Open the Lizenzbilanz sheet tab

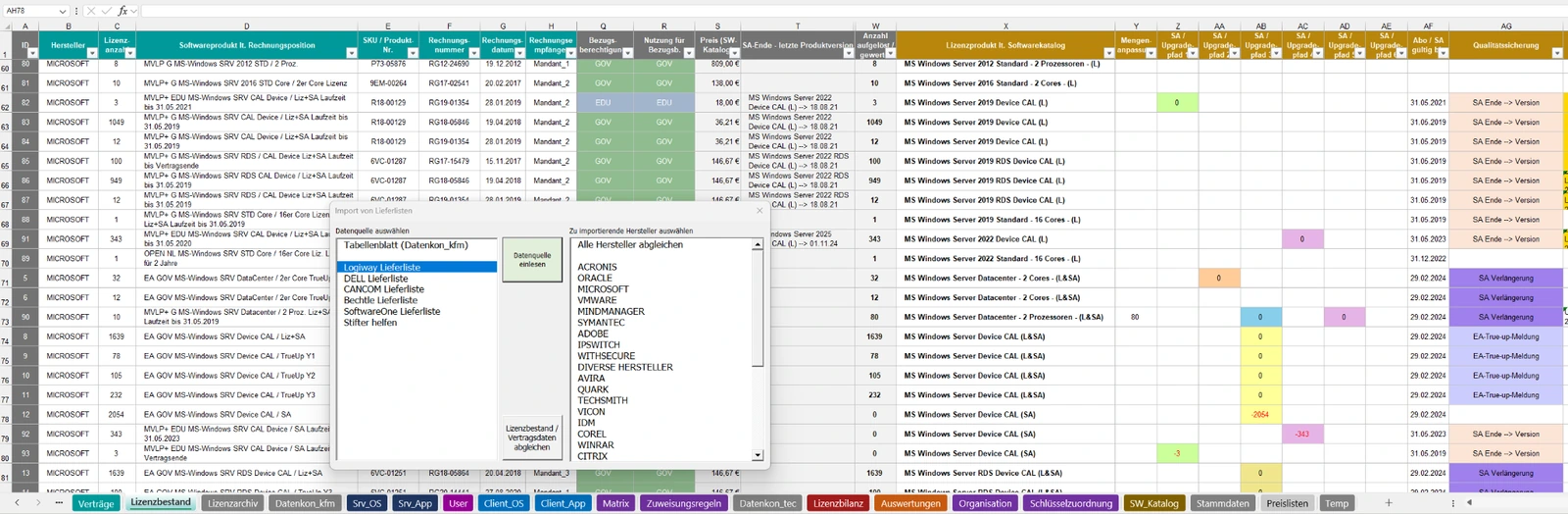coord(838,503)
